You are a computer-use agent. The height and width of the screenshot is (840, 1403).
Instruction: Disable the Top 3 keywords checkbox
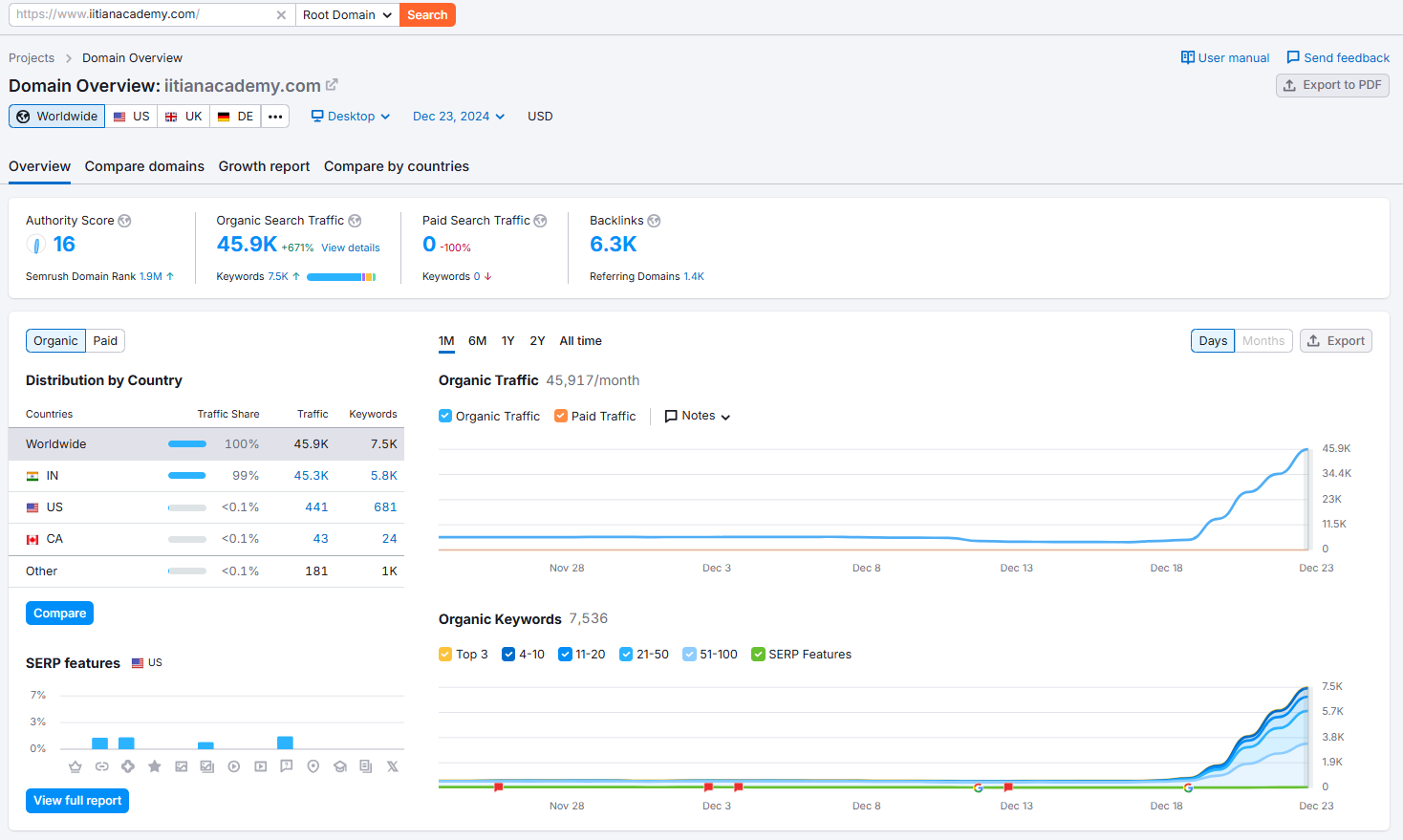[x=445, y=655]
